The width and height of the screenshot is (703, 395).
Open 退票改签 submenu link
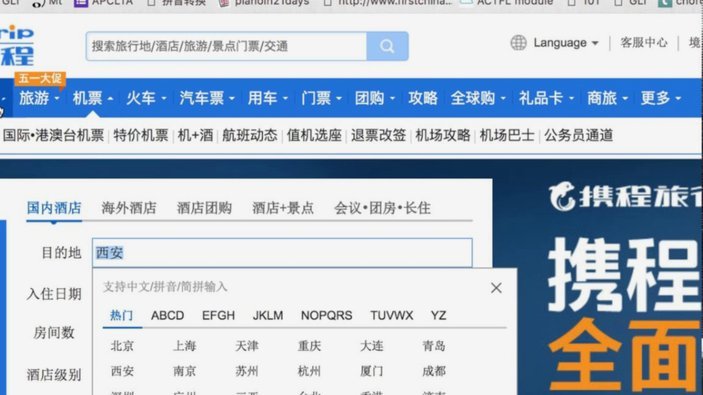point(378,135)
